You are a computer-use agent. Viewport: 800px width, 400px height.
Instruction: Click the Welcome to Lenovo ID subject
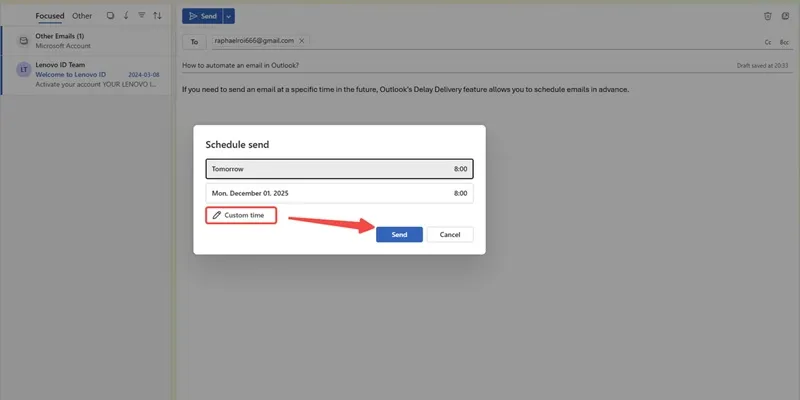coord(70,74)
